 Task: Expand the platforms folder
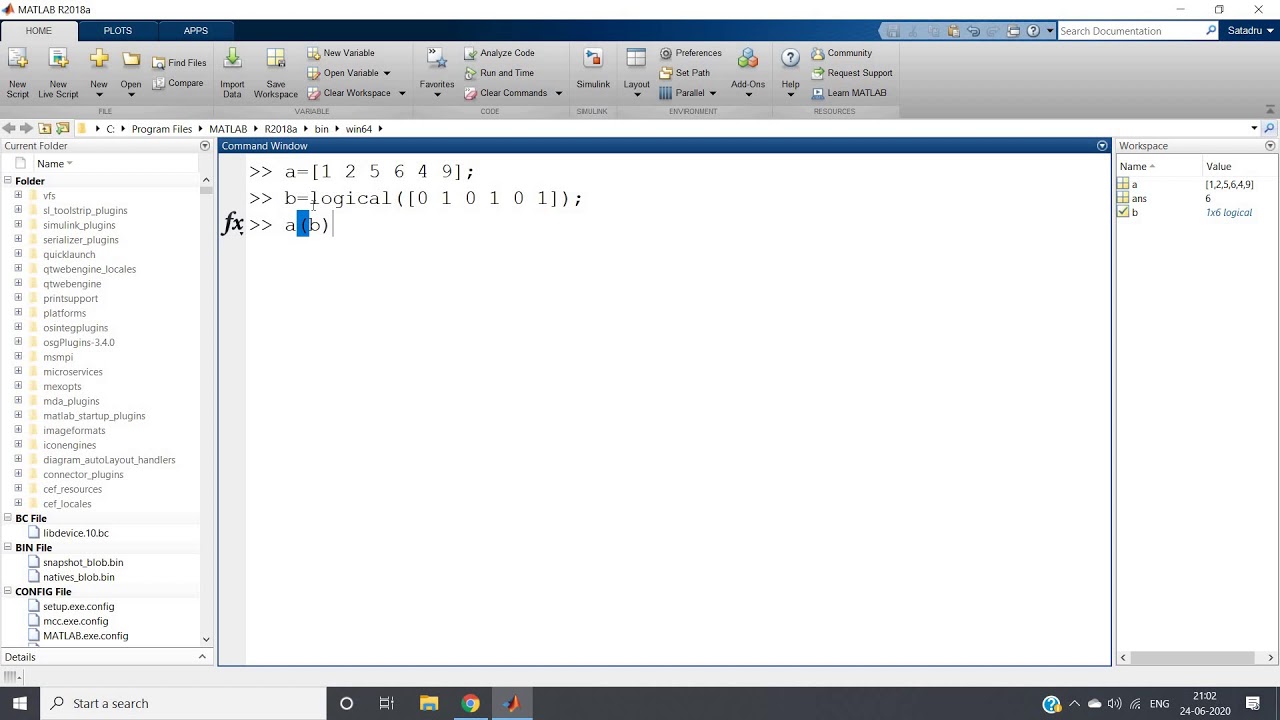point(18,313)
